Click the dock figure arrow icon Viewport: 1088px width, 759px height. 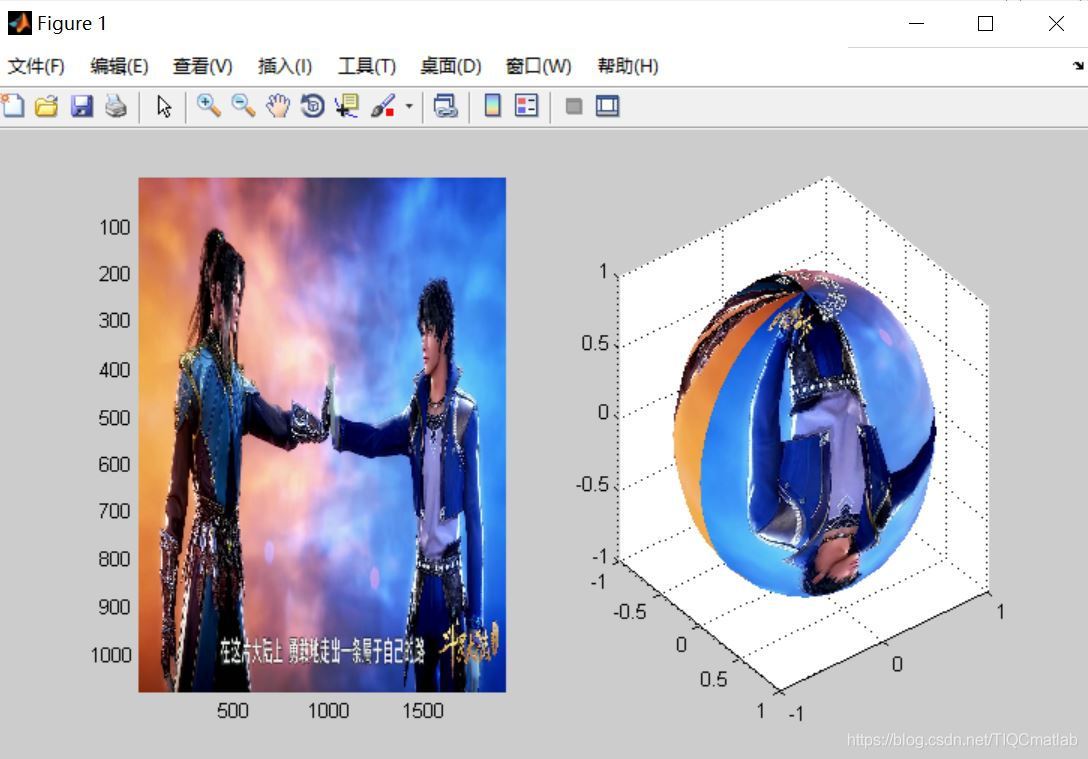pyautogui.click(x=1078, y=65)
